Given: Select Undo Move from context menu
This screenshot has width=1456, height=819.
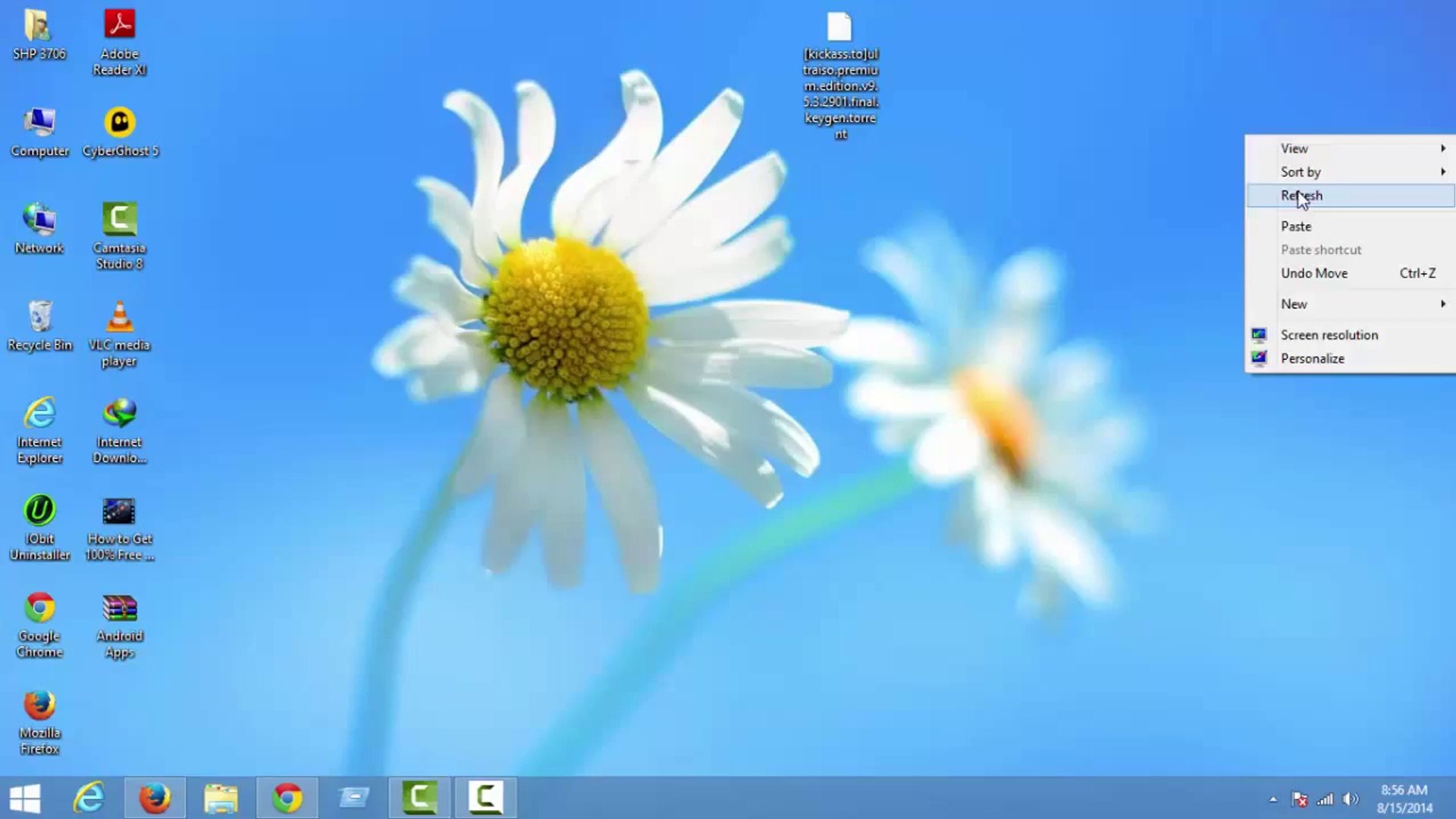Looking at the screenshot, I should click(1351, 274).
